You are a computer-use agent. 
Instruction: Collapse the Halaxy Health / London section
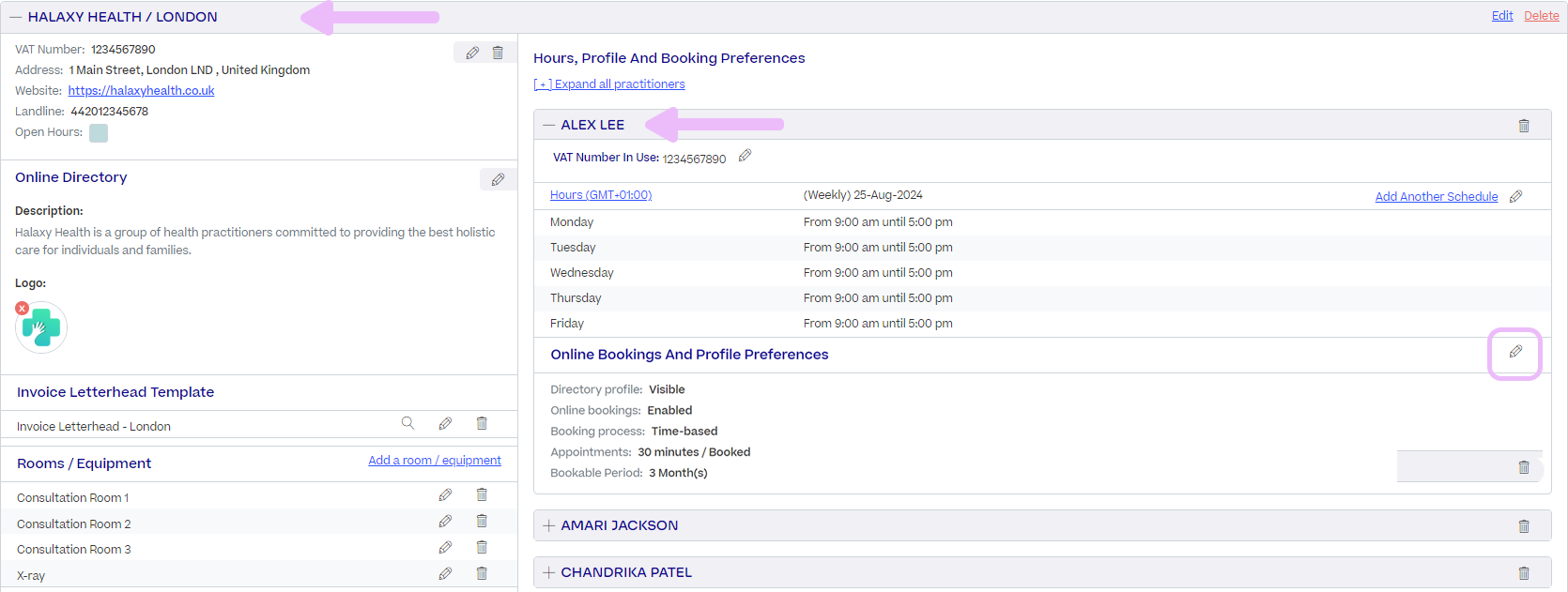tap(15, 17)
